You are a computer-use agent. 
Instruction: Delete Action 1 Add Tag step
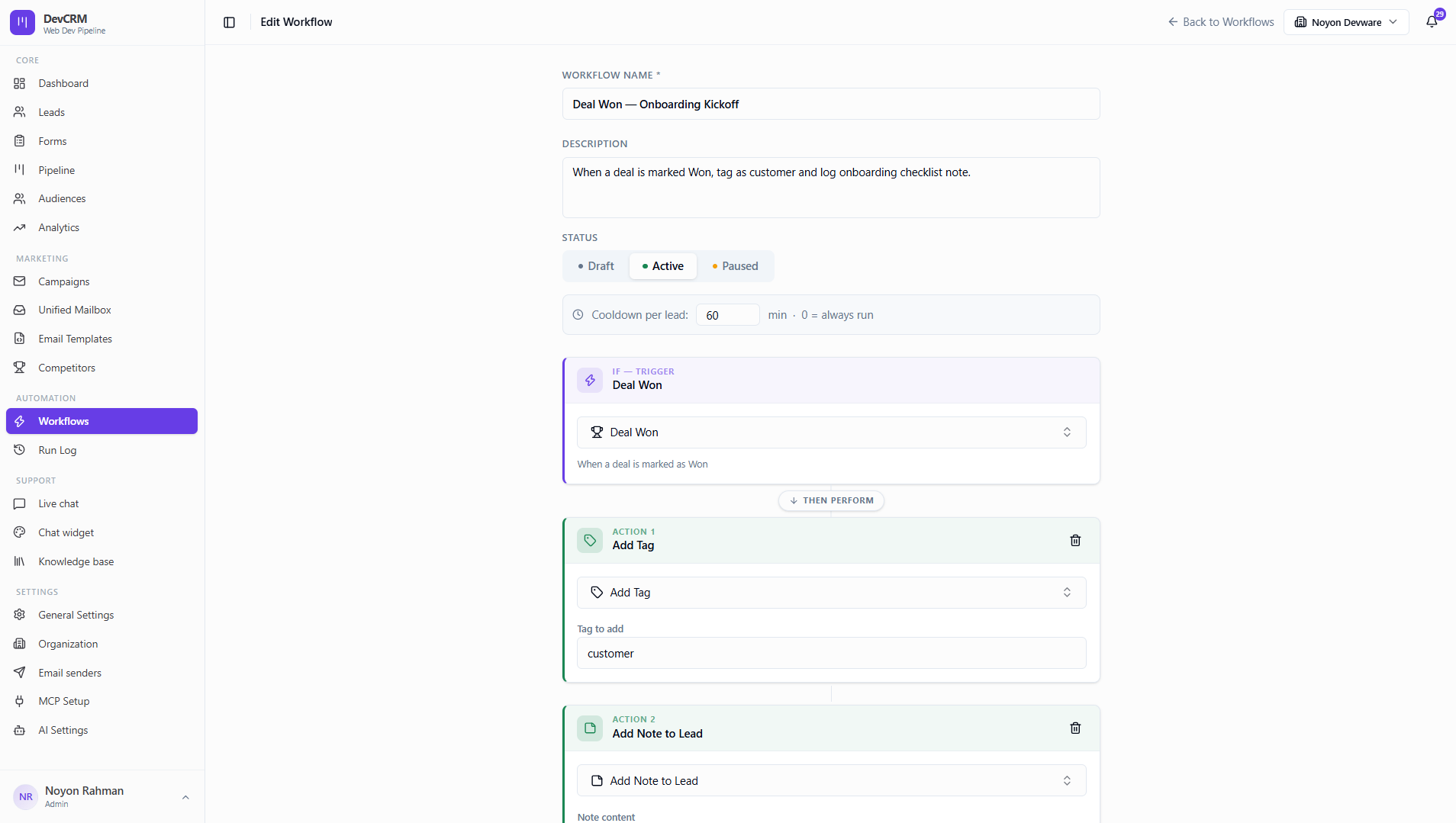tap(1075, 540)
